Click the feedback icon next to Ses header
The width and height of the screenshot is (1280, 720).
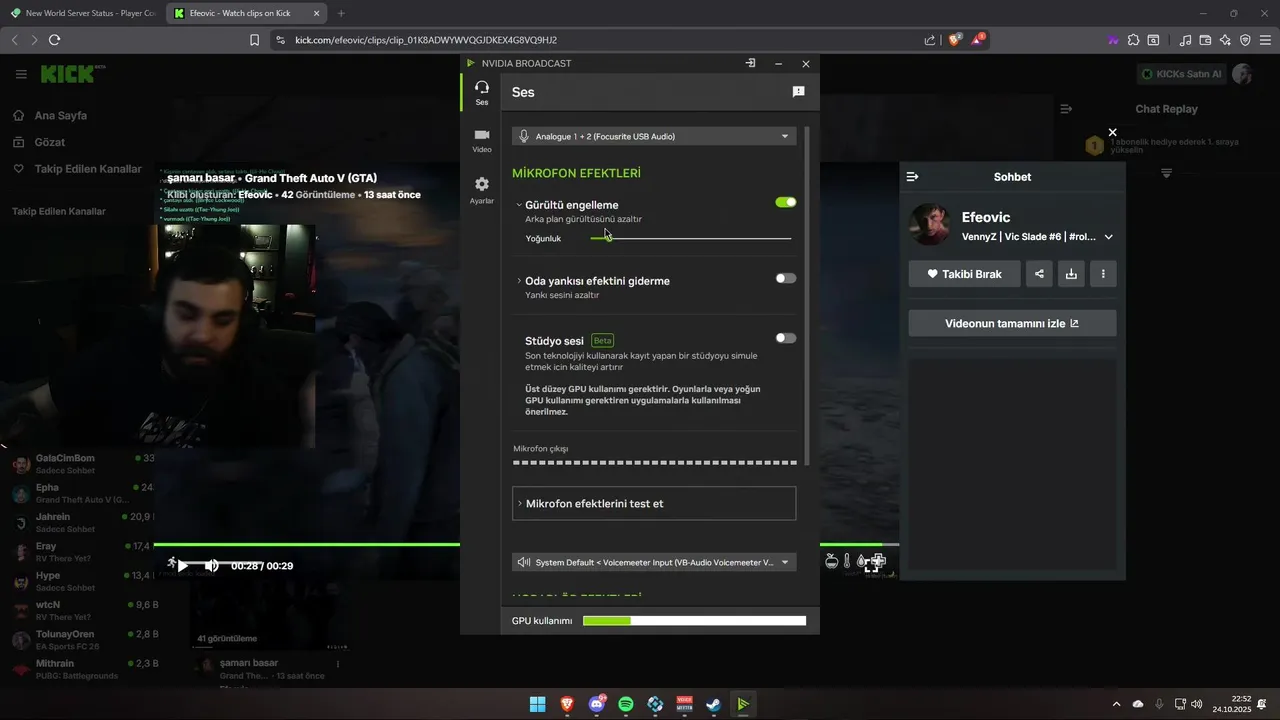tap(798, 92)
